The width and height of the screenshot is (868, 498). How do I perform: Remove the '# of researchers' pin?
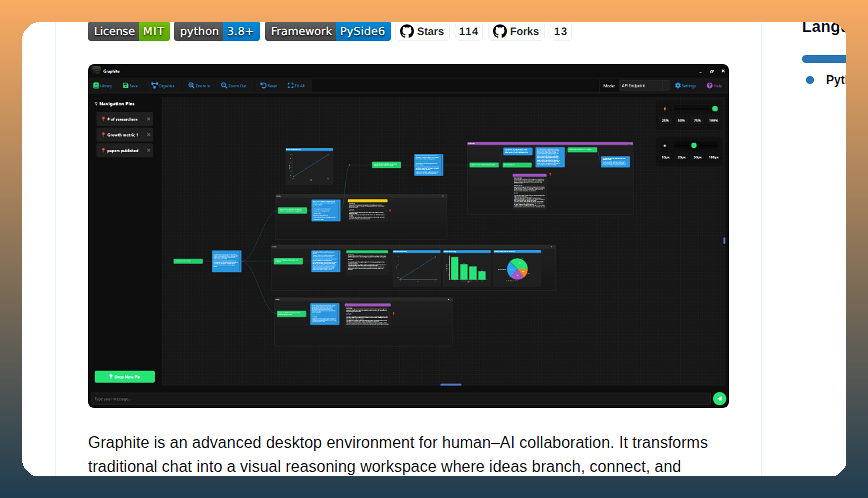(x=148, y=119)
